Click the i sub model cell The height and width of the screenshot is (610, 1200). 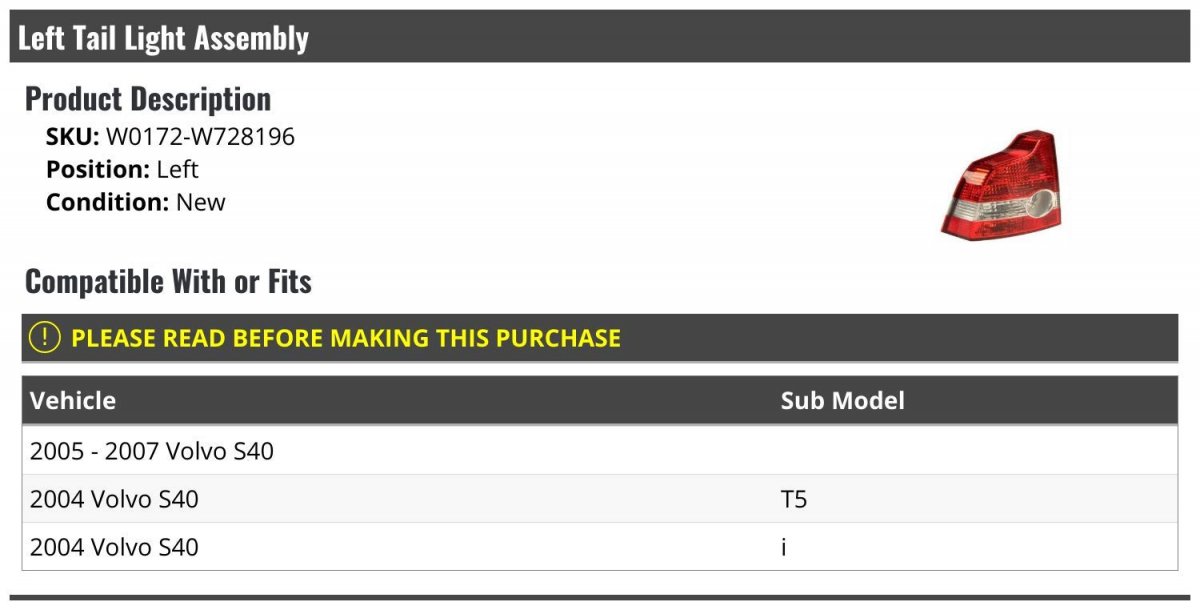tap(975, 547)
